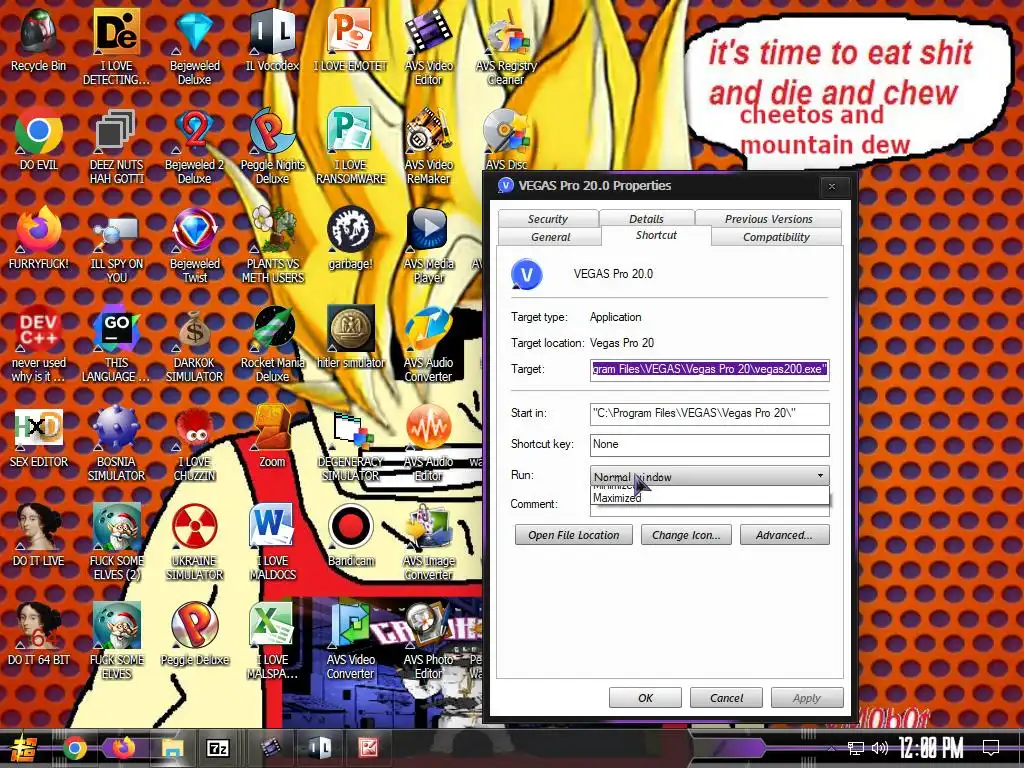1024x768 pixels.
Task: Select the DO EVIL Chrome desktop icon
Action: (39, 140)
